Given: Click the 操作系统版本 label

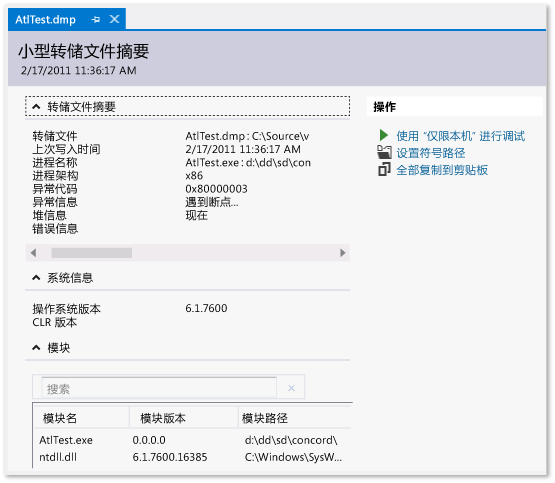Looking at the screenshot, I should pyautogui.click(x=67, y=309).
